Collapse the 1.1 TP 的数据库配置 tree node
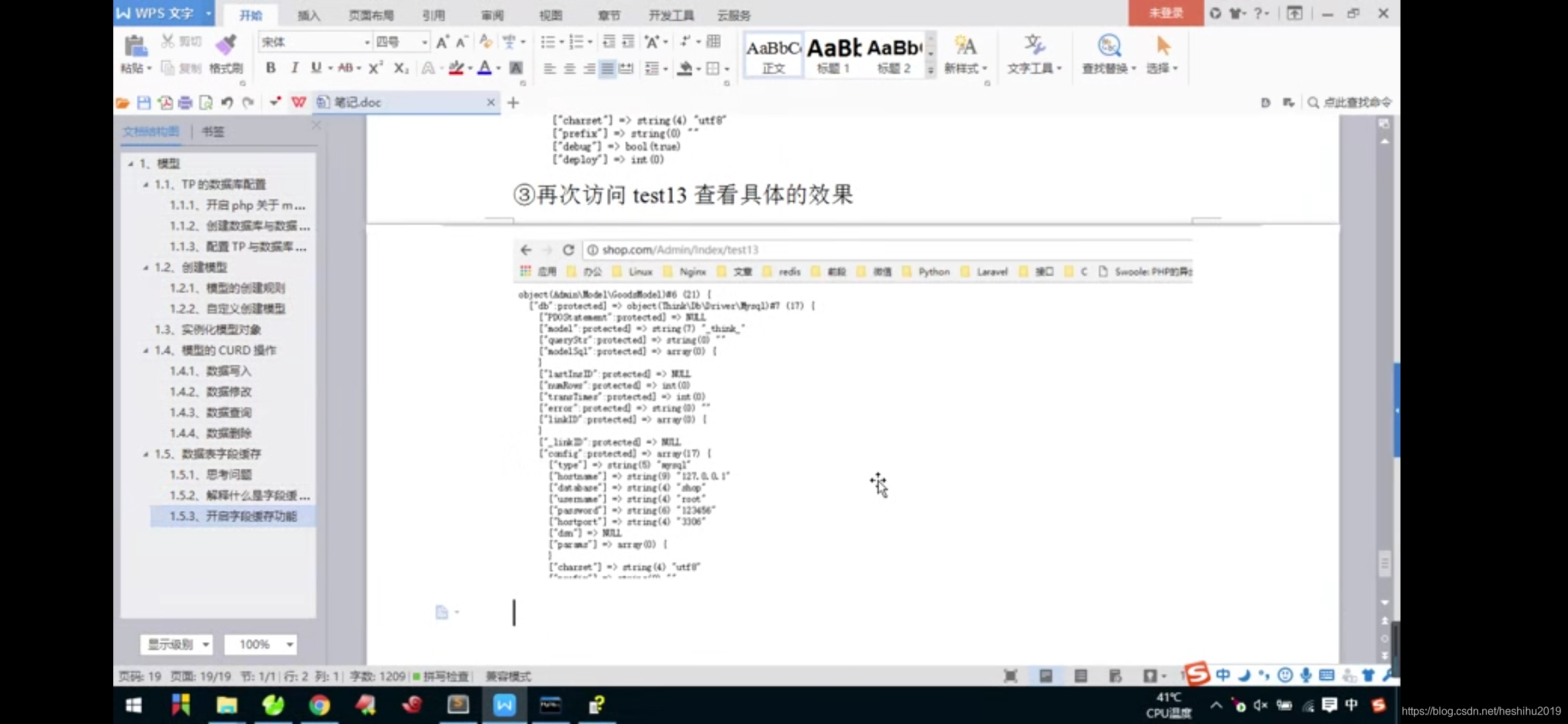This screenshot has height=724, width=1568. [x=145, y=184]
